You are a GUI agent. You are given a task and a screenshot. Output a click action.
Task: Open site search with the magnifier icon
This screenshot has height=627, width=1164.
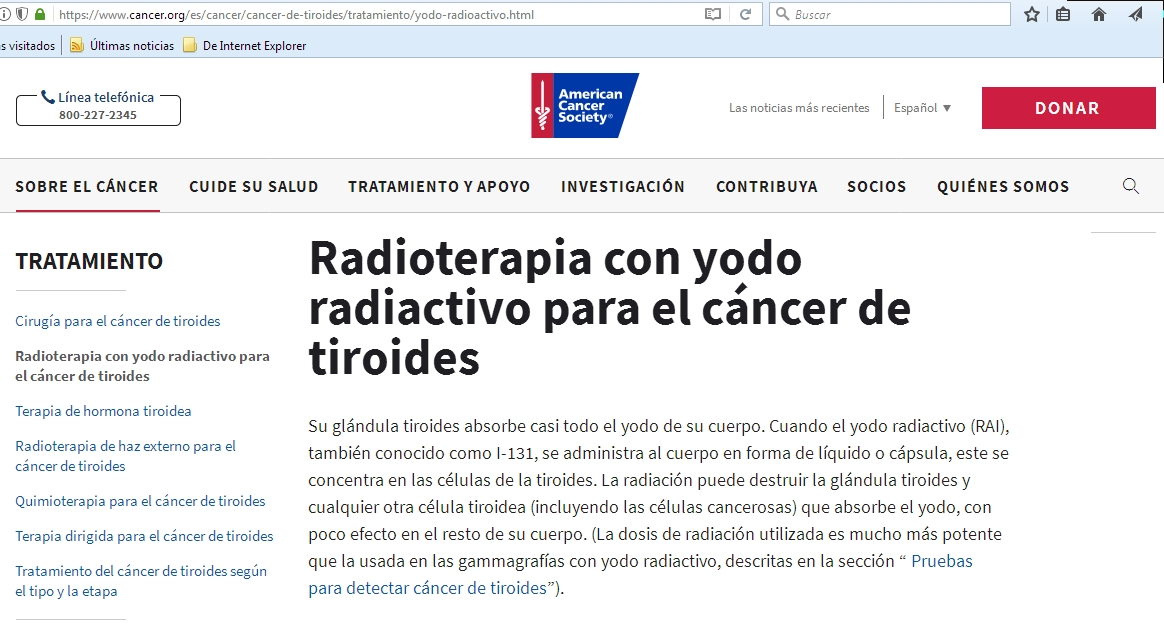tap(1131, 186)
